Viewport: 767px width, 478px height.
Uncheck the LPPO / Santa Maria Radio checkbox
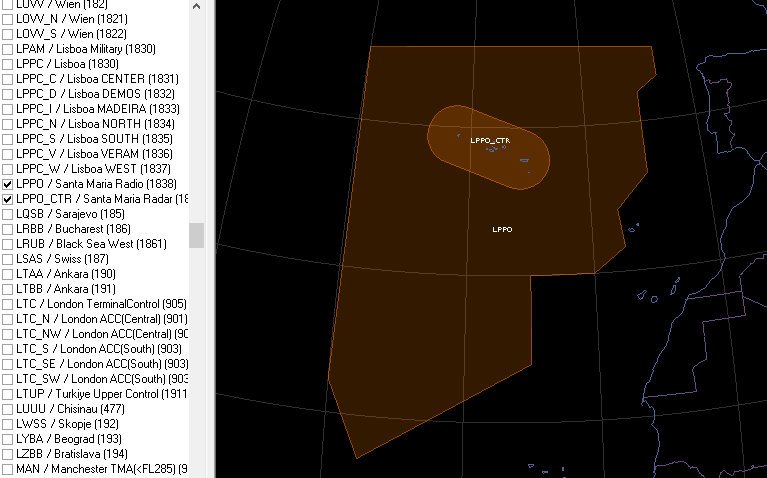(x=8, y=184)
